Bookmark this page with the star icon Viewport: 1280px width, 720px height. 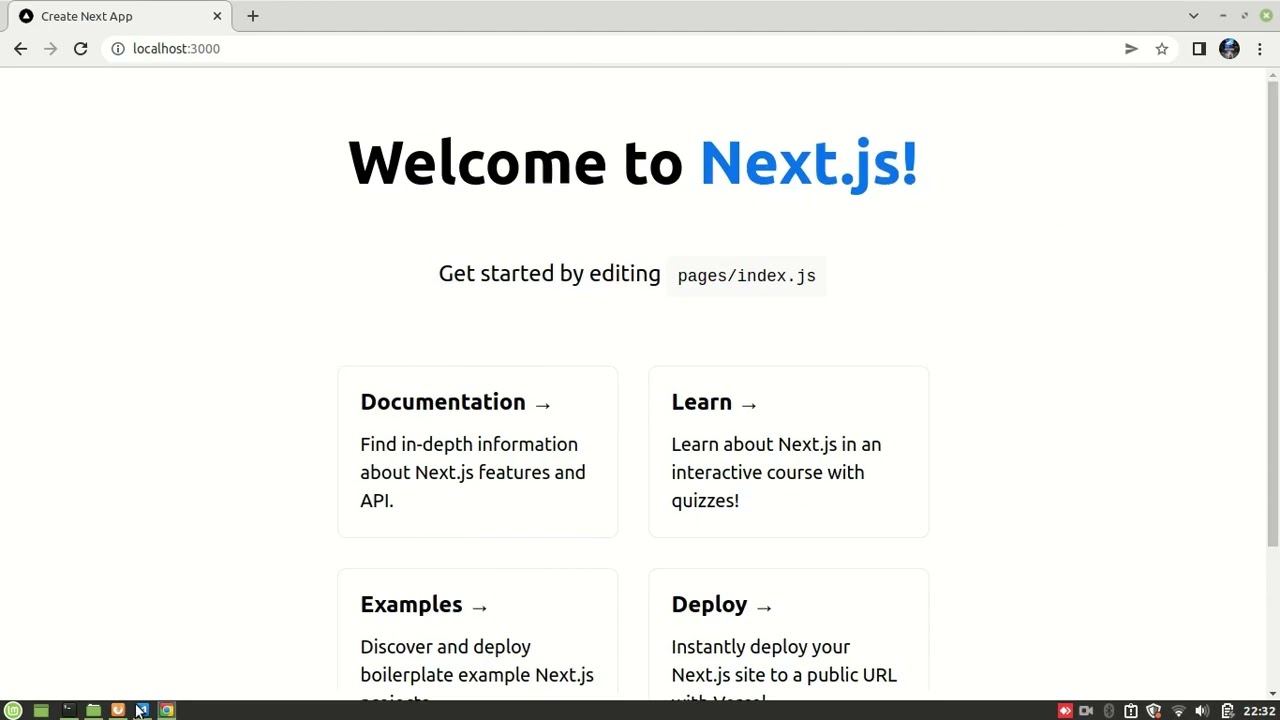pyautogui.click(x=1162, y=48)
